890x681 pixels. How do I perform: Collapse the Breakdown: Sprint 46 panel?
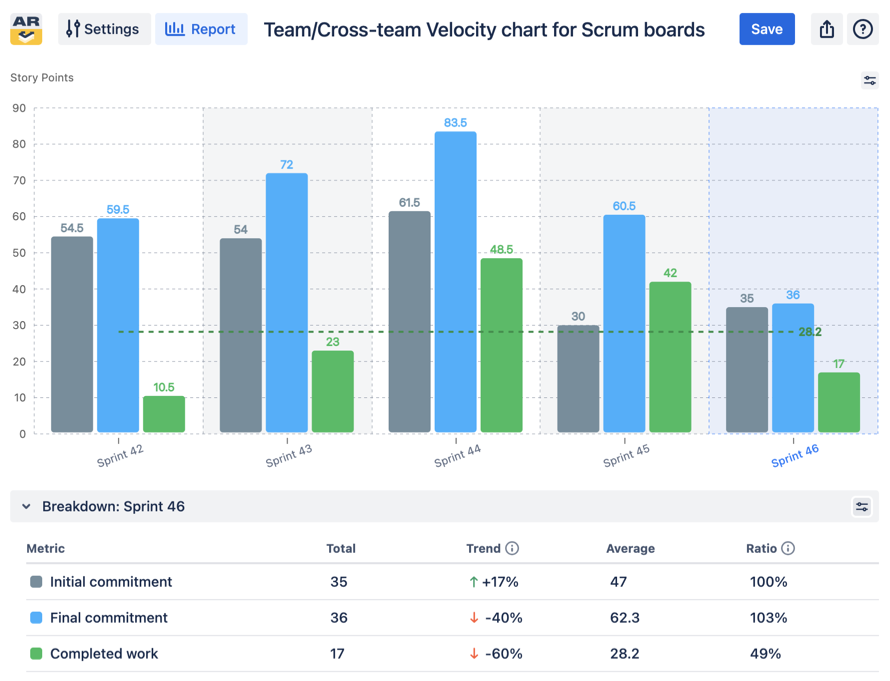[26, 507]
